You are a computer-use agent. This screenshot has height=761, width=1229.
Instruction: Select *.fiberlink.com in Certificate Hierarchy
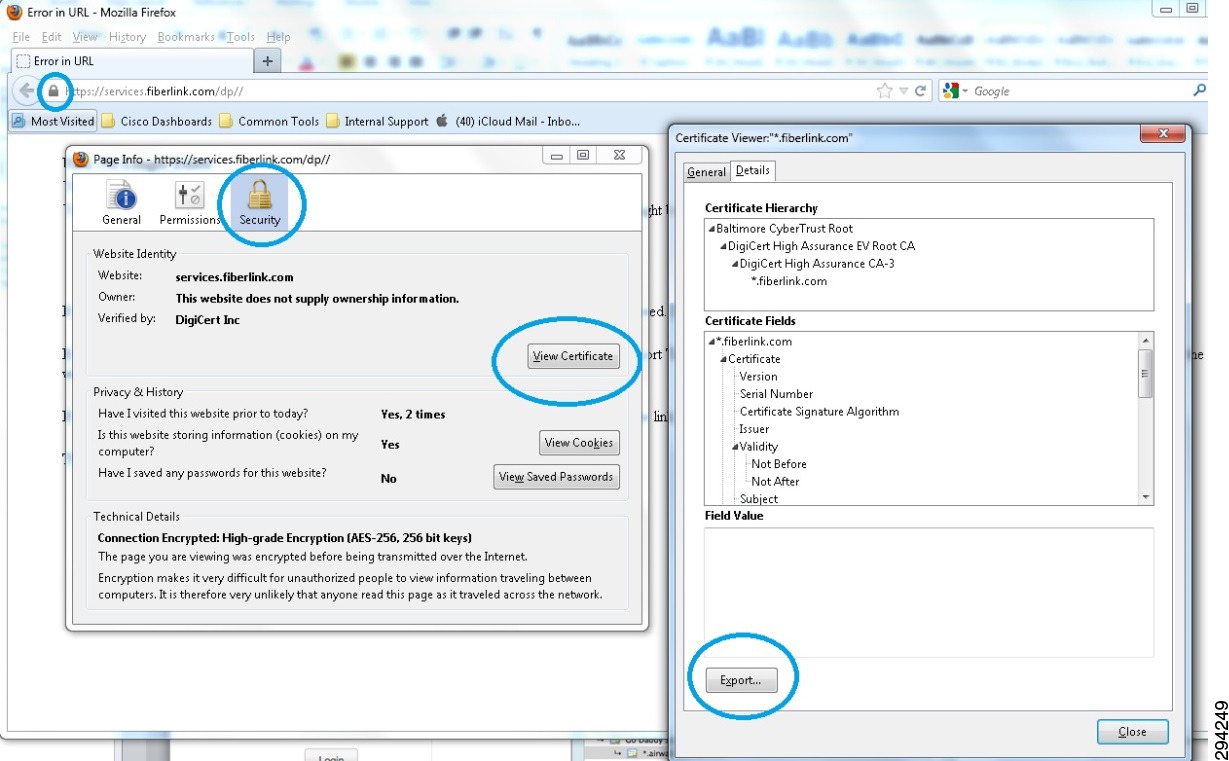789,281
